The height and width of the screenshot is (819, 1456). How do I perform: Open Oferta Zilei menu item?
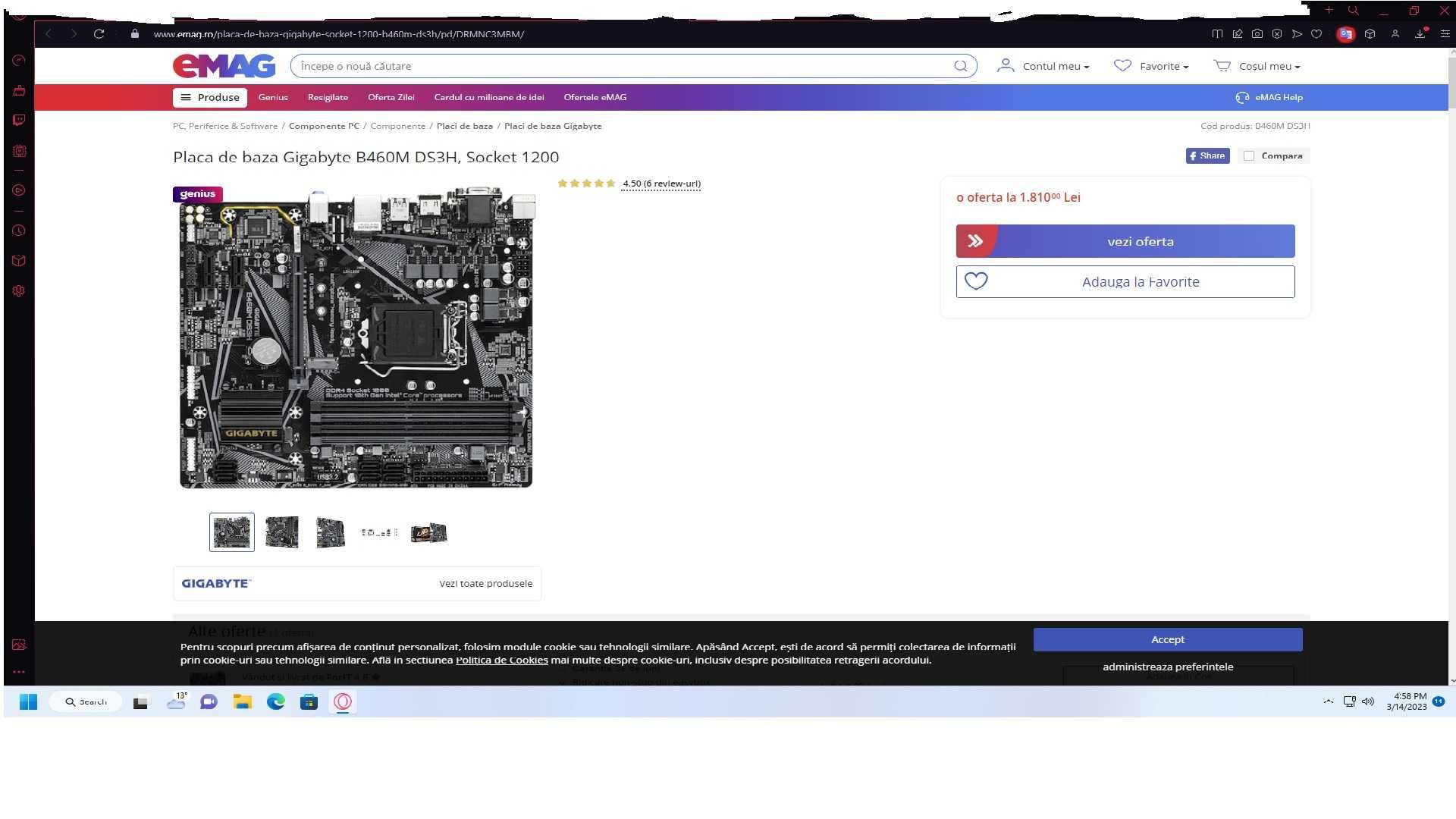391,97
